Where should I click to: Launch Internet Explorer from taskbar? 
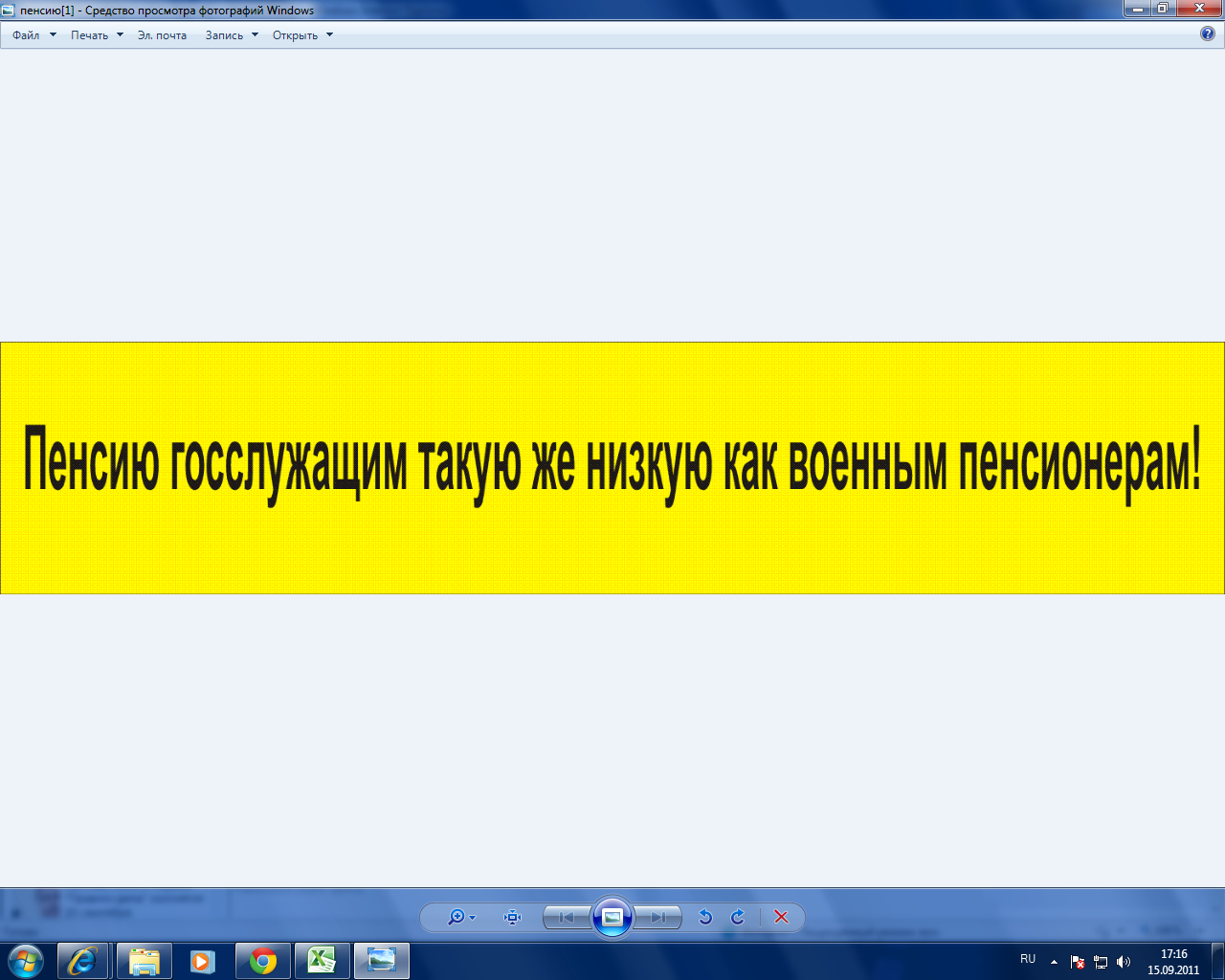point(83,961)
